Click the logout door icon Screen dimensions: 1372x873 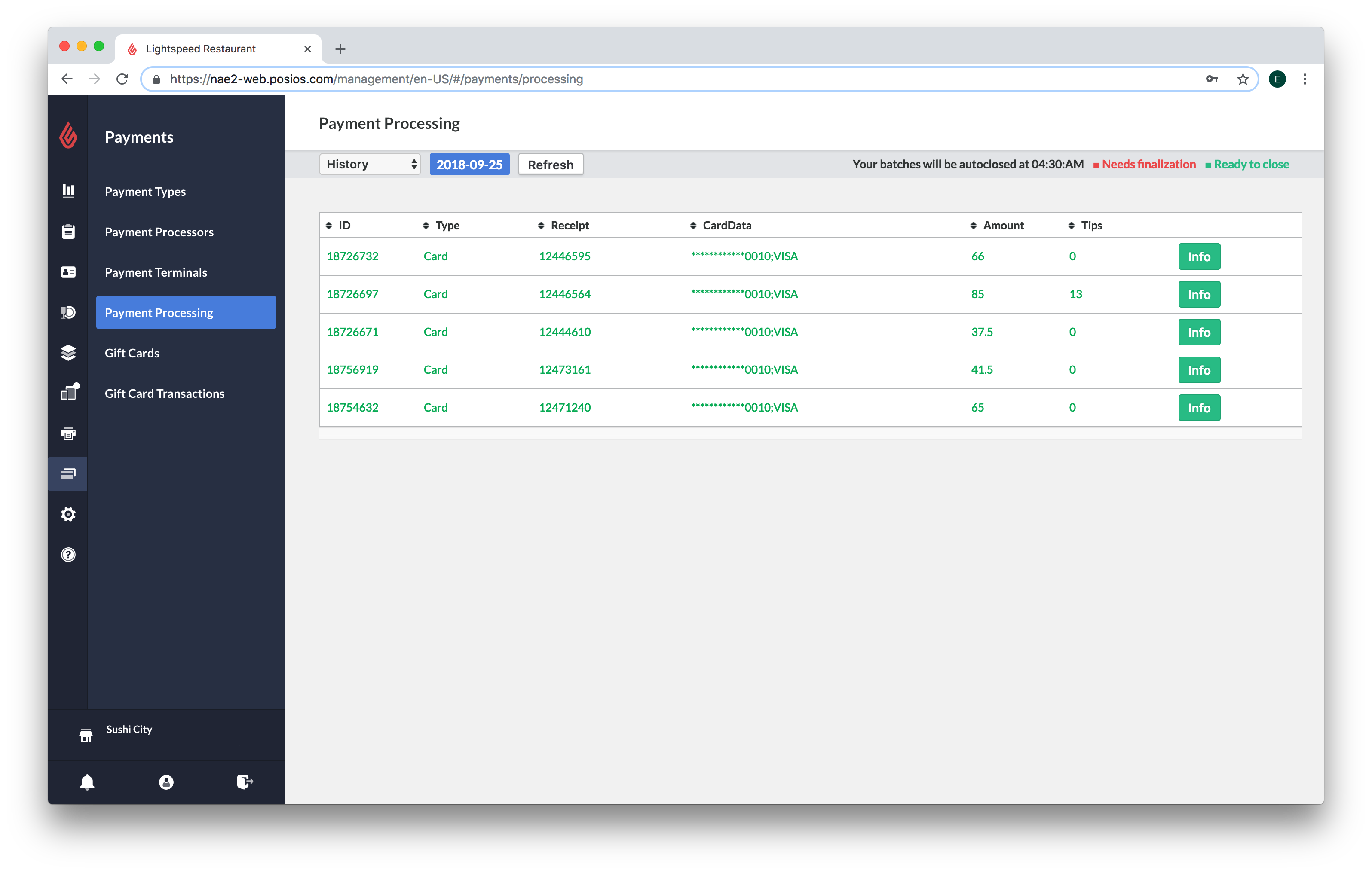point(245,782)
